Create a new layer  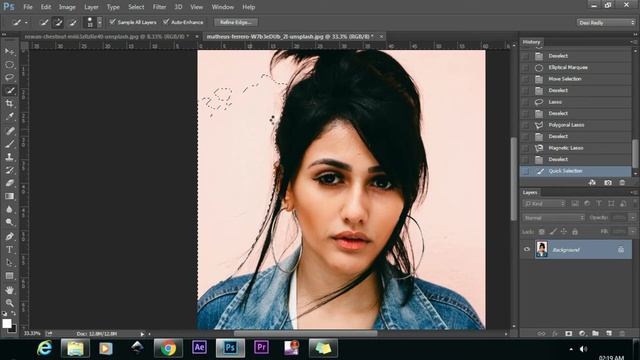pyautogui.click(x=609, y=333)
